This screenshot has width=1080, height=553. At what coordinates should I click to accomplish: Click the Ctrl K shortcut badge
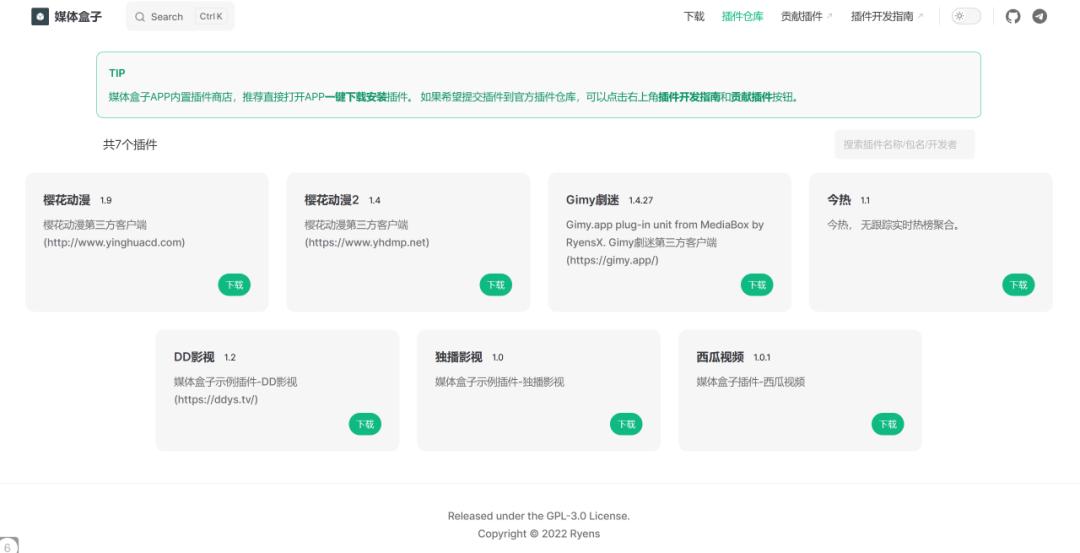[x=211, y=17]
